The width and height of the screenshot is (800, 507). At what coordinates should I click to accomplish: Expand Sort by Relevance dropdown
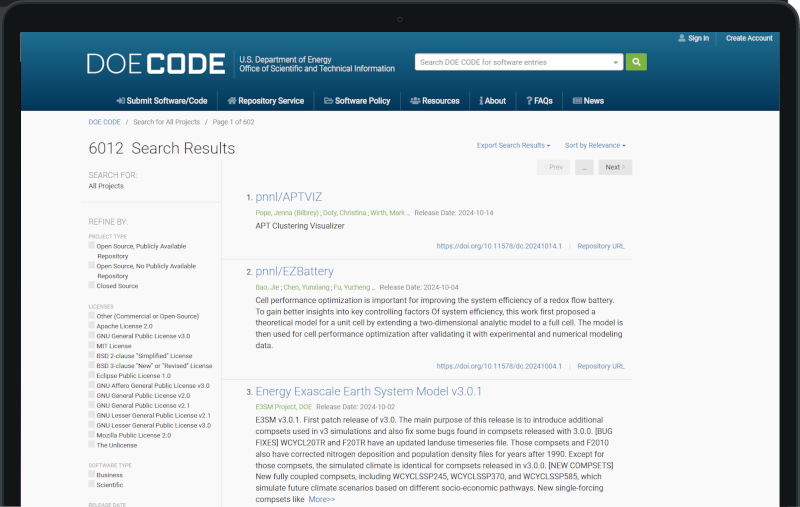click(595, 145)
